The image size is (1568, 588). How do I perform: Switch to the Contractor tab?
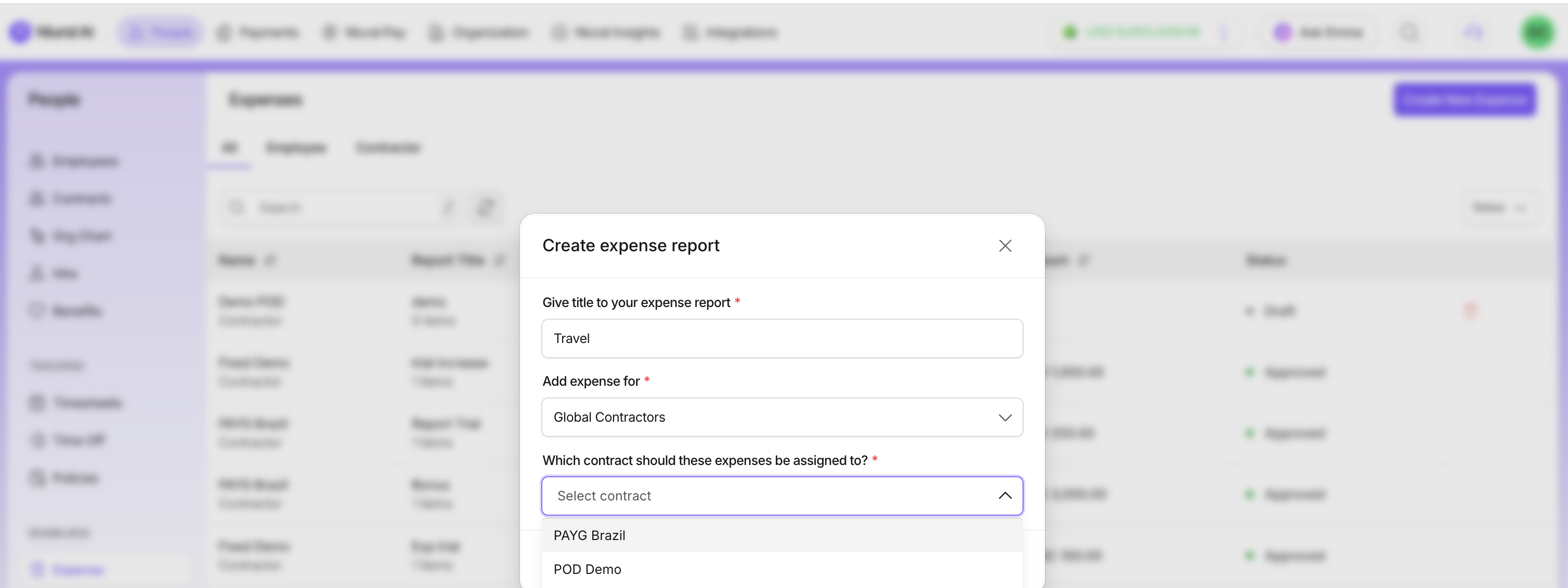(x=388, y=148)
